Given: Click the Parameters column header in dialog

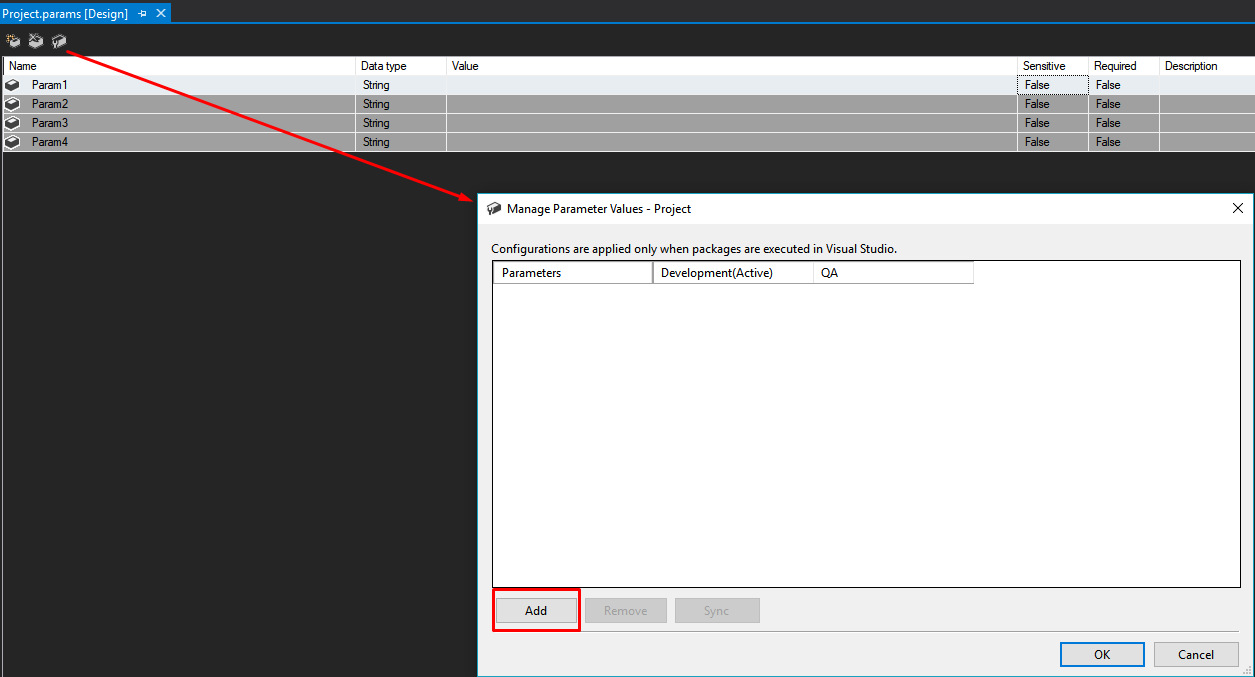Looking at the screenshot, I should [x=573, y=273].
